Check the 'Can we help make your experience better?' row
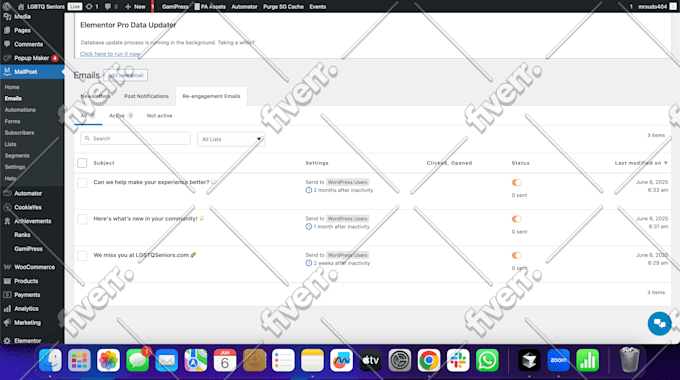The height and width of the screenshot is (380, 680). [x=82, y=183]
